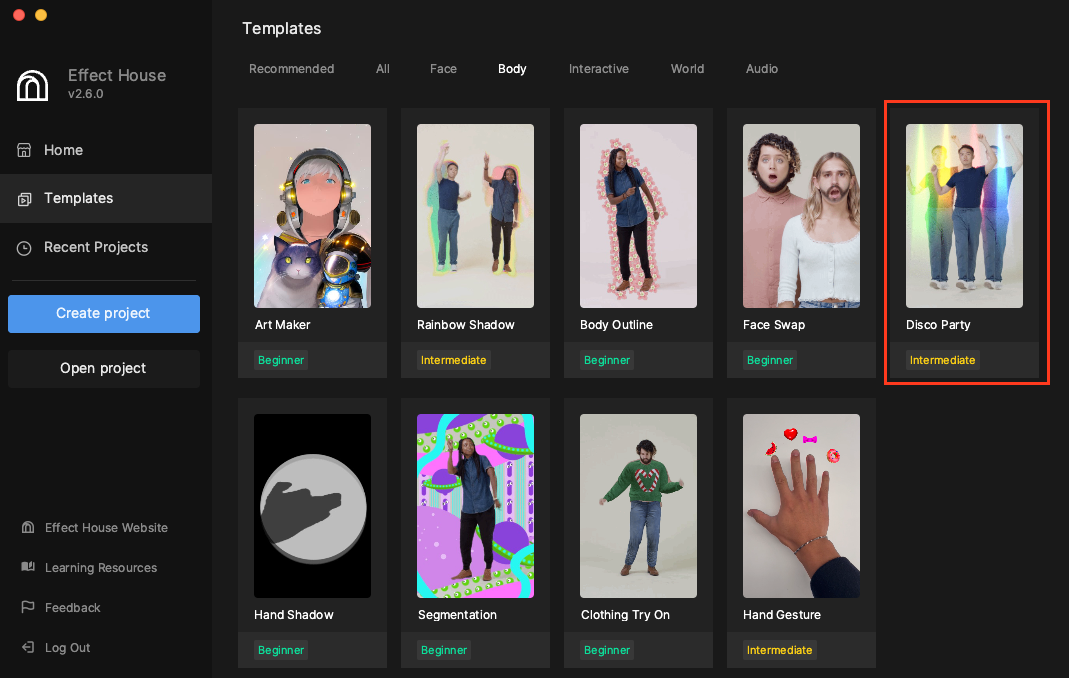Viewport: 1069px width, 678px height.
Task: Click the Recent Projects clock icon
Action: click(x=24, y=248)
